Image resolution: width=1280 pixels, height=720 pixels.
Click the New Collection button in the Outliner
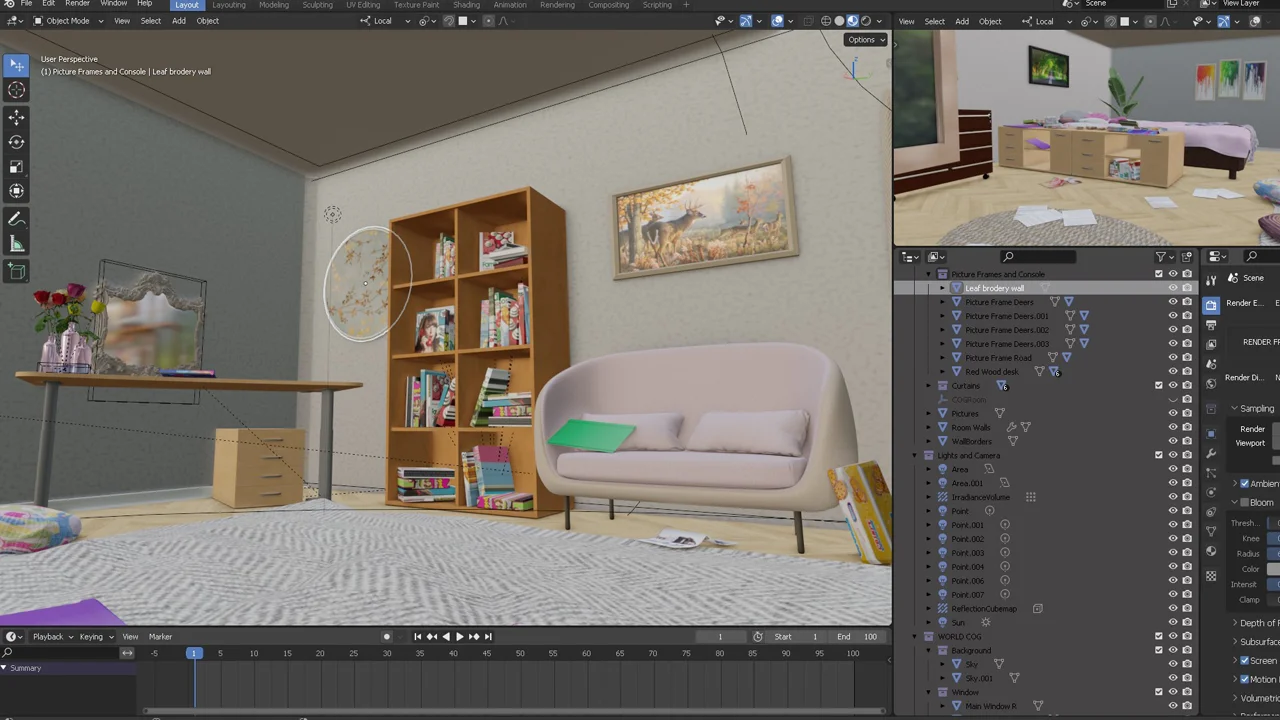click(1187, 257)
